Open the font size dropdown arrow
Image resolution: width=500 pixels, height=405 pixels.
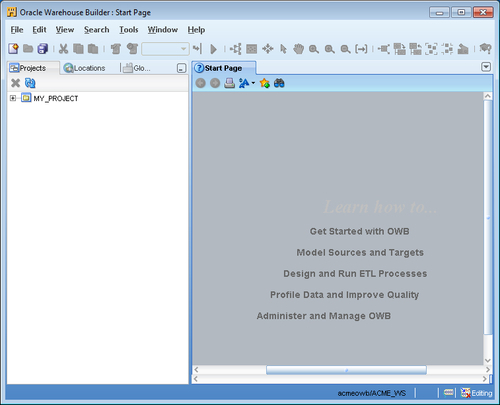pos(253,83)
